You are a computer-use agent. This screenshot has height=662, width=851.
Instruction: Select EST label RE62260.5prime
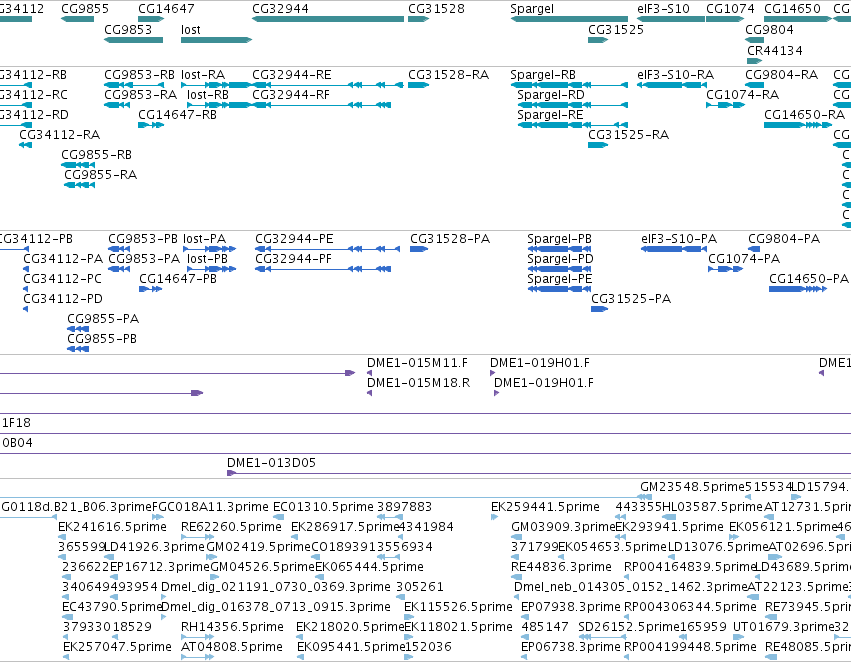point(231,527)
